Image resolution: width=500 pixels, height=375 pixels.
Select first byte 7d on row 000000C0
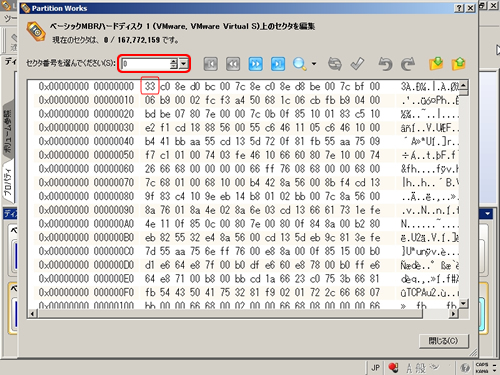click(150, 251)
